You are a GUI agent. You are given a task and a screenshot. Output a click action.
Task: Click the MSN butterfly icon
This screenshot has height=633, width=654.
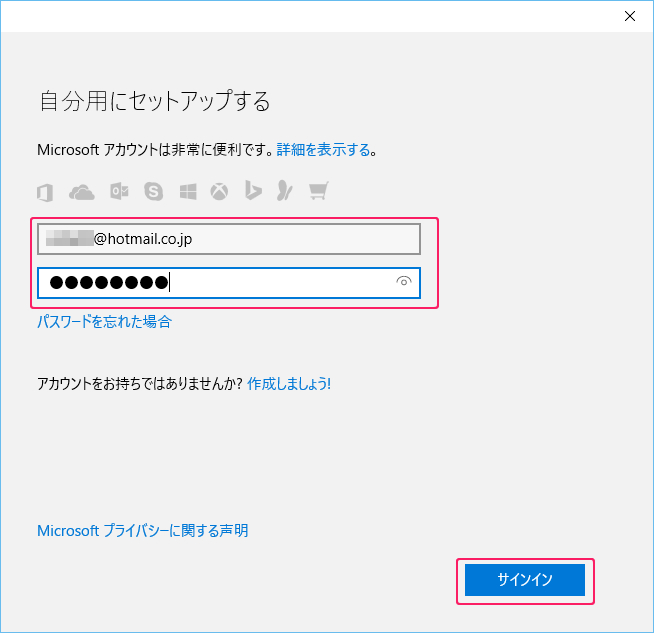(x=285, y=191)
